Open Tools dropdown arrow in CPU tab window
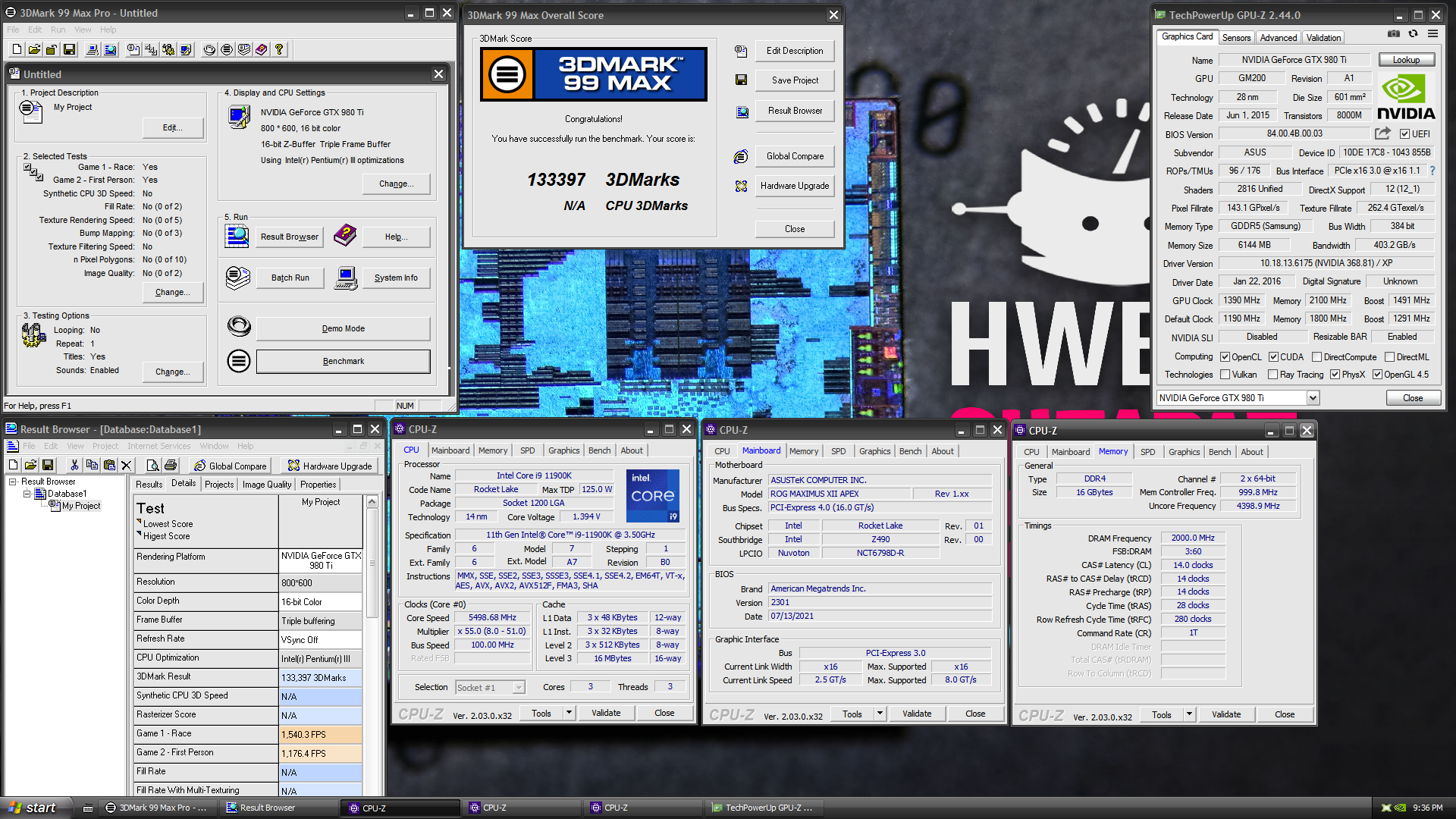1456x819 pixels. point(569,713)
